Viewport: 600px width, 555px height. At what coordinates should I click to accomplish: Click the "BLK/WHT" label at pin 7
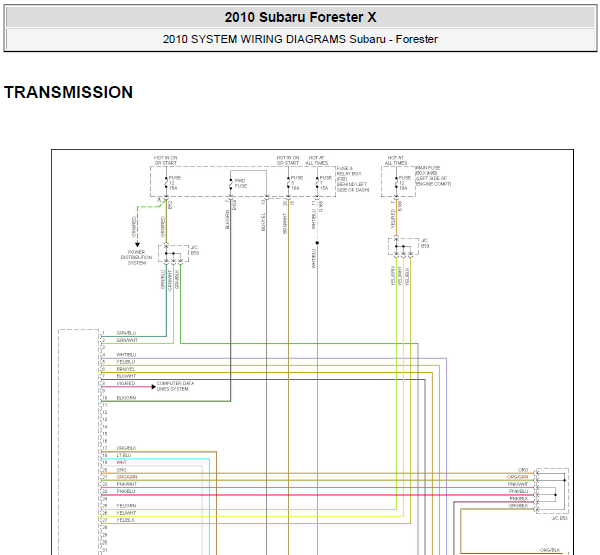click(x=126, y=376)
